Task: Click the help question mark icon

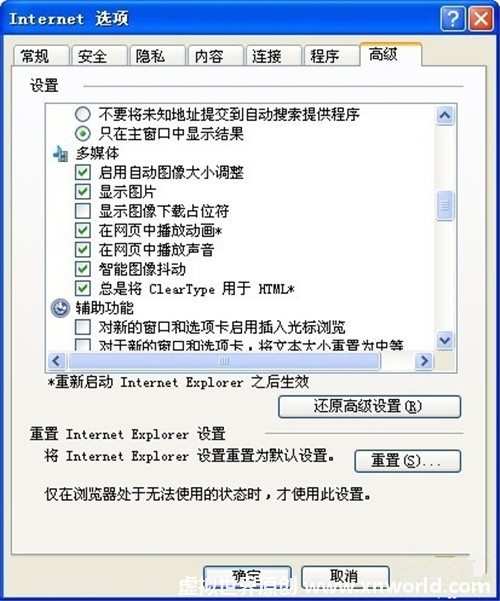Action: click(x=453, y=18)
